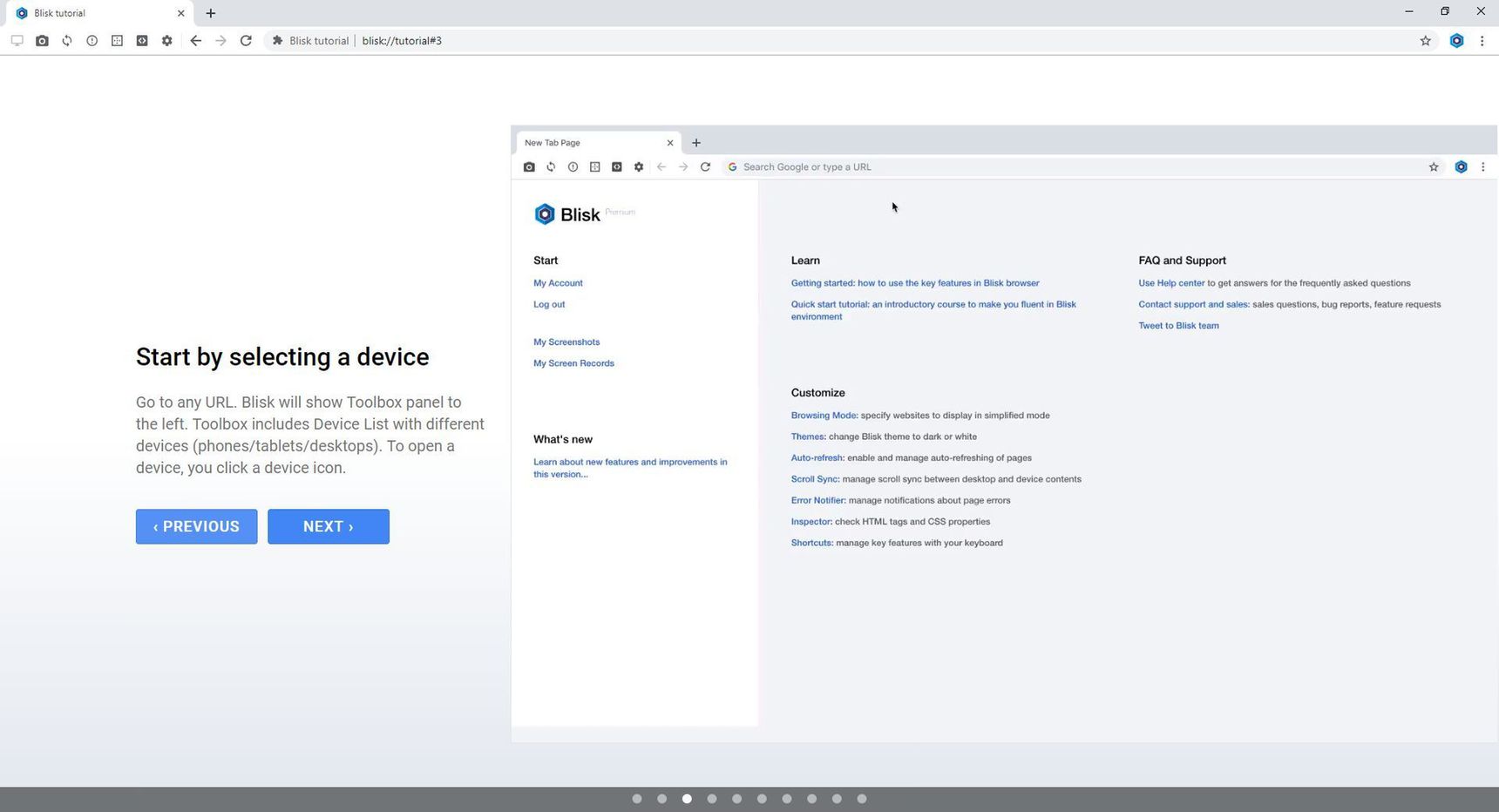
Task: Take a screenshot with main toolbar camera icon
Action: pyautogui.click(x=42, y=41)
